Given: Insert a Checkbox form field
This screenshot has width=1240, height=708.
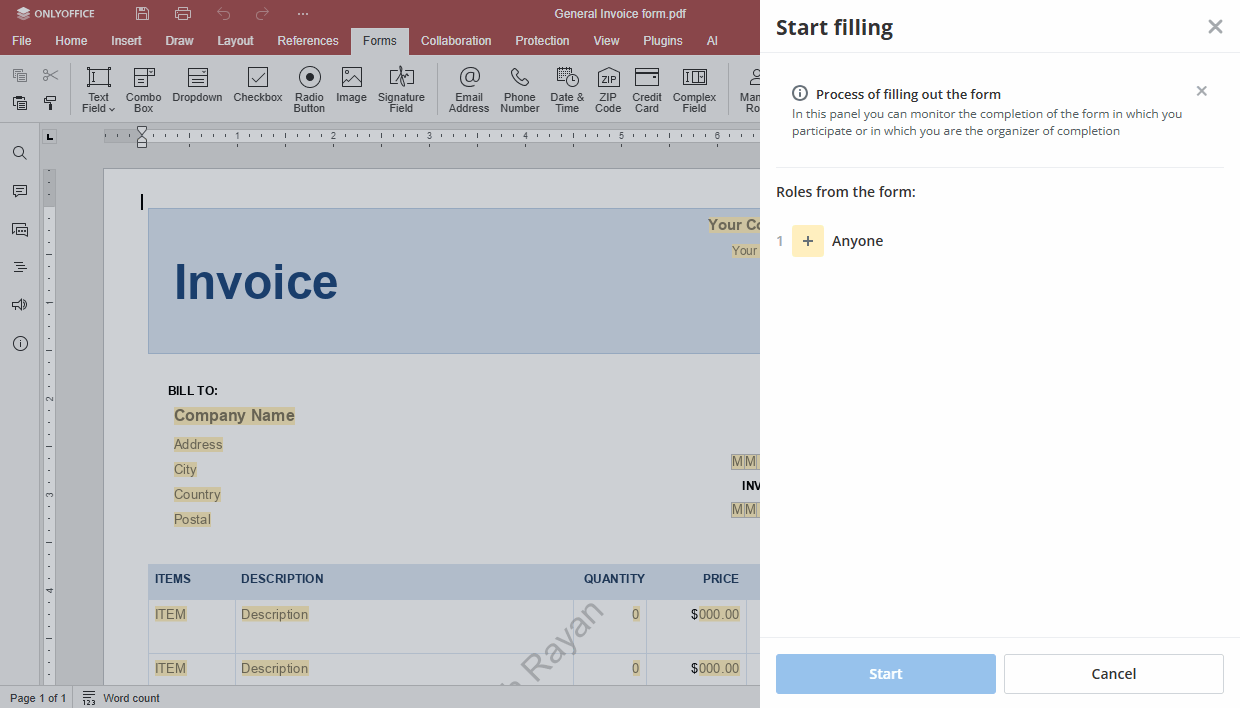Looking at the screenshot, I should click(258, 84).
